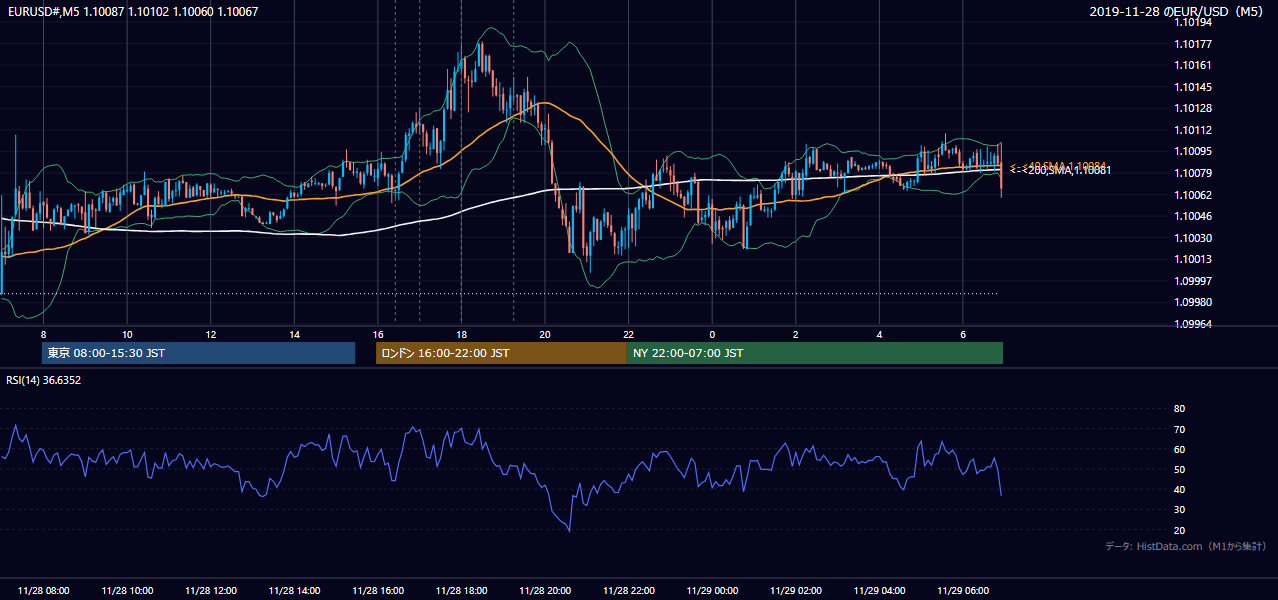Click the bottom time label 11/29 04:00
The image size is (1278, 600).
[x=879, y=591]
